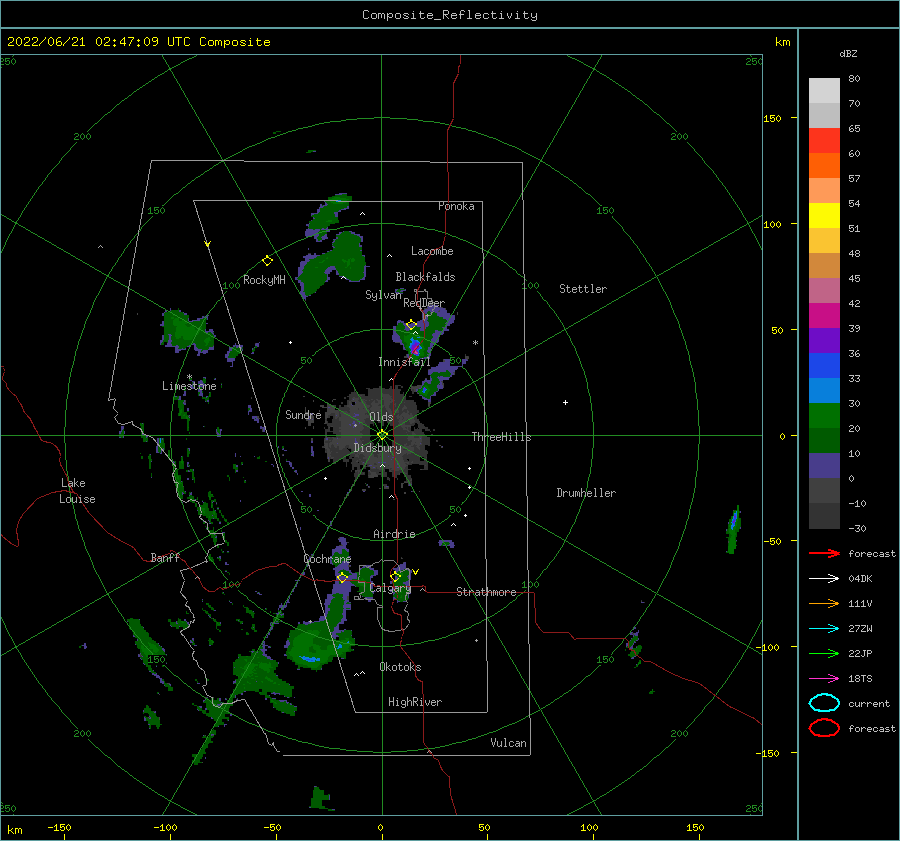Image resolution: width=900 pixels, height=841 pixels.
Task: Click the Limestone label
Action: (x=189, y=386)
